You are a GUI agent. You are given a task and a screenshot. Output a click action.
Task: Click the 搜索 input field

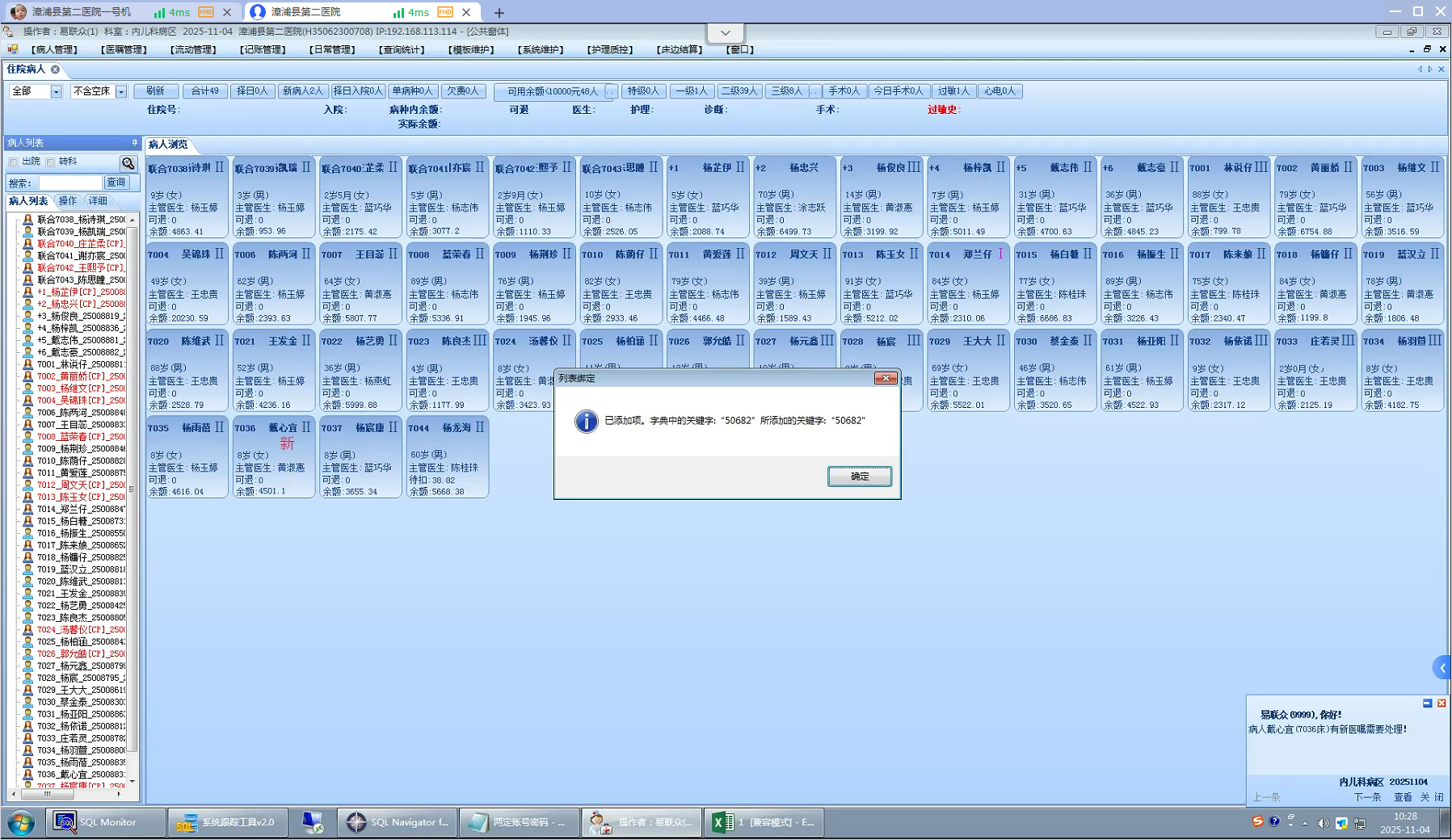point(70,183)
